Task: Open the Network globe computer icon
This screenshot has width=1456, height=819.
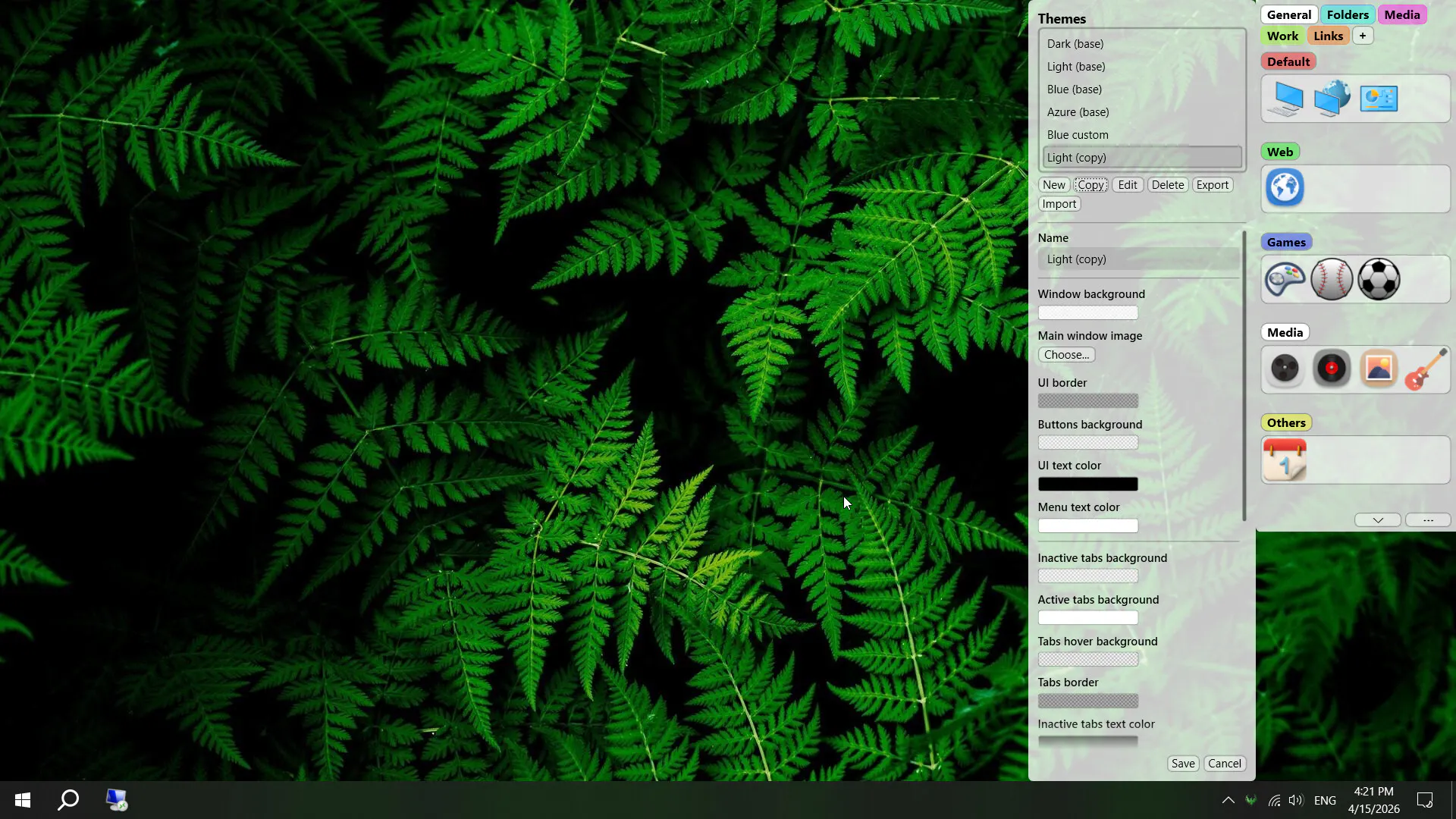Action: 1332,99
